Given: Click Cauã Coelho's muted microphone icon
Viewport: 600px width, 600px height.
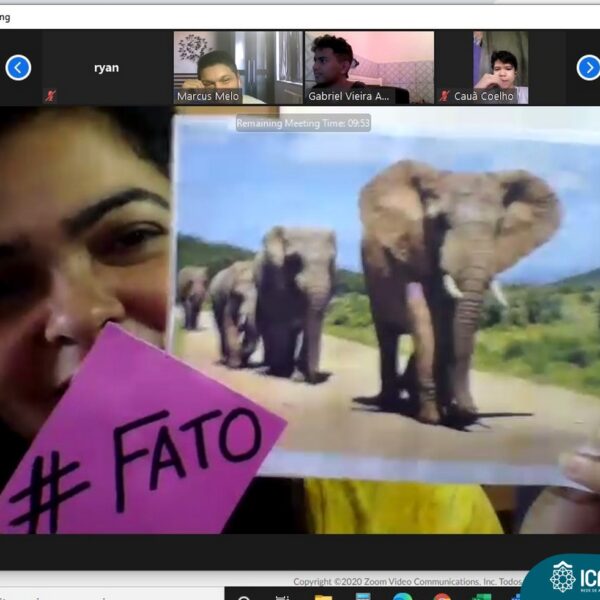Looking at the screenshot, I should coord(445,96).
